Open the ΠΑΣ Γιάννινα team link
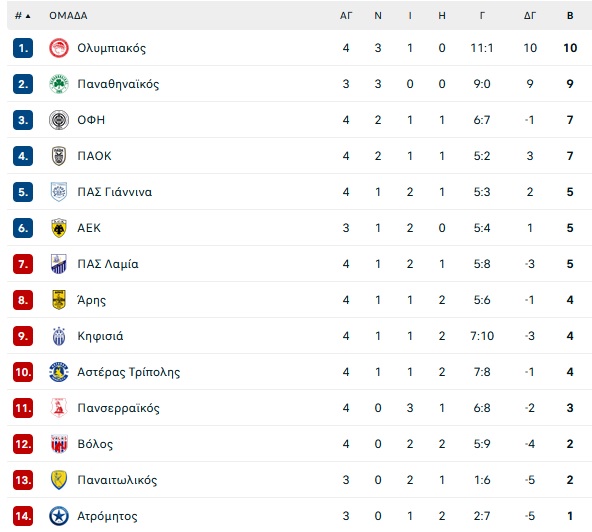This screenshot has height=532, width=592. tap(115, 192)
